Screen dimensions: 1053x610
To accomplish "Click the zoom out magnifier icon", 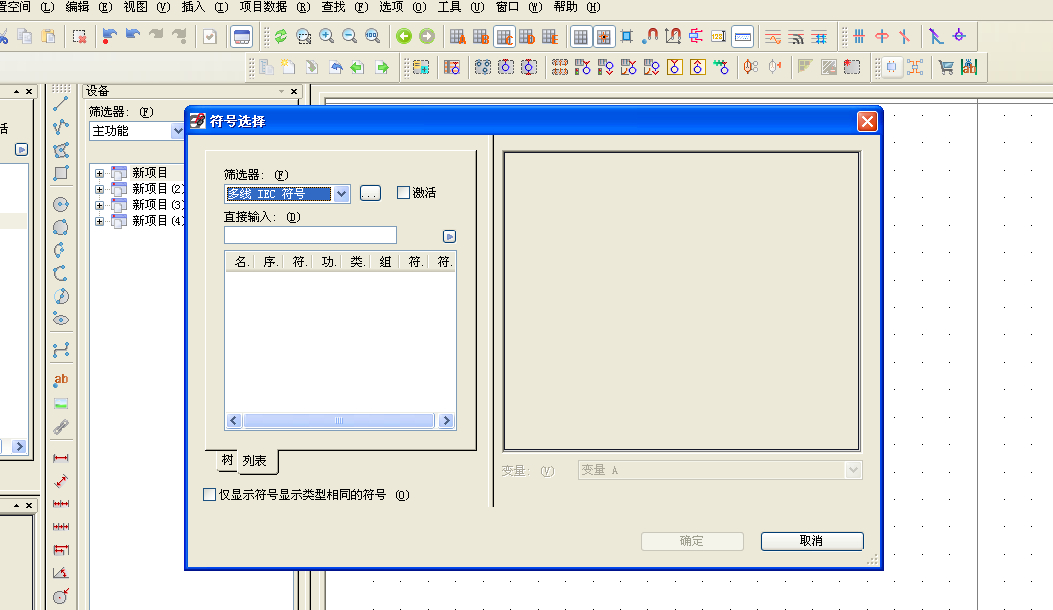I will (x=349, y=36).
